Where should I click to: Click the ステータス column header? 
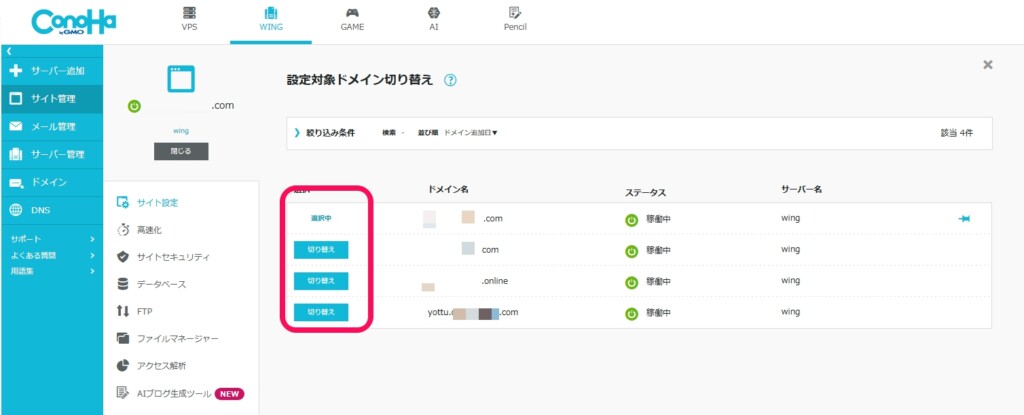[x=645, y=193]
